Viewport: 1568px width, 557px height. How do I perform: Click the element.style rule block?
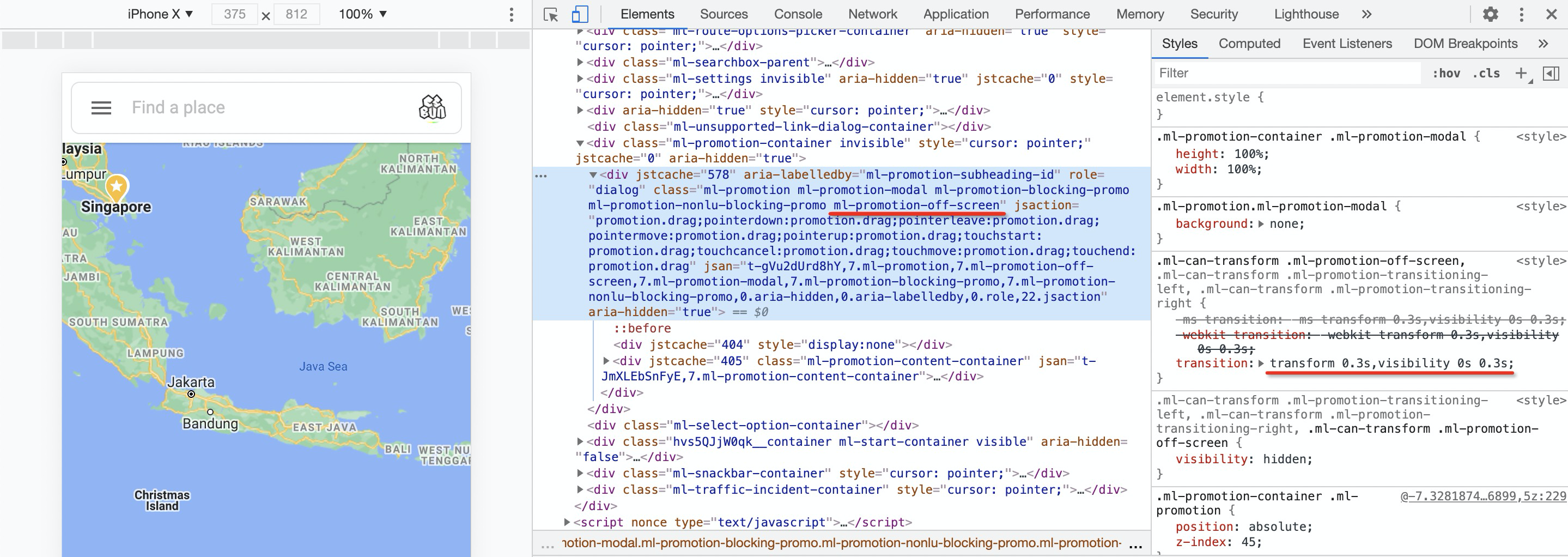(1359, 105)
